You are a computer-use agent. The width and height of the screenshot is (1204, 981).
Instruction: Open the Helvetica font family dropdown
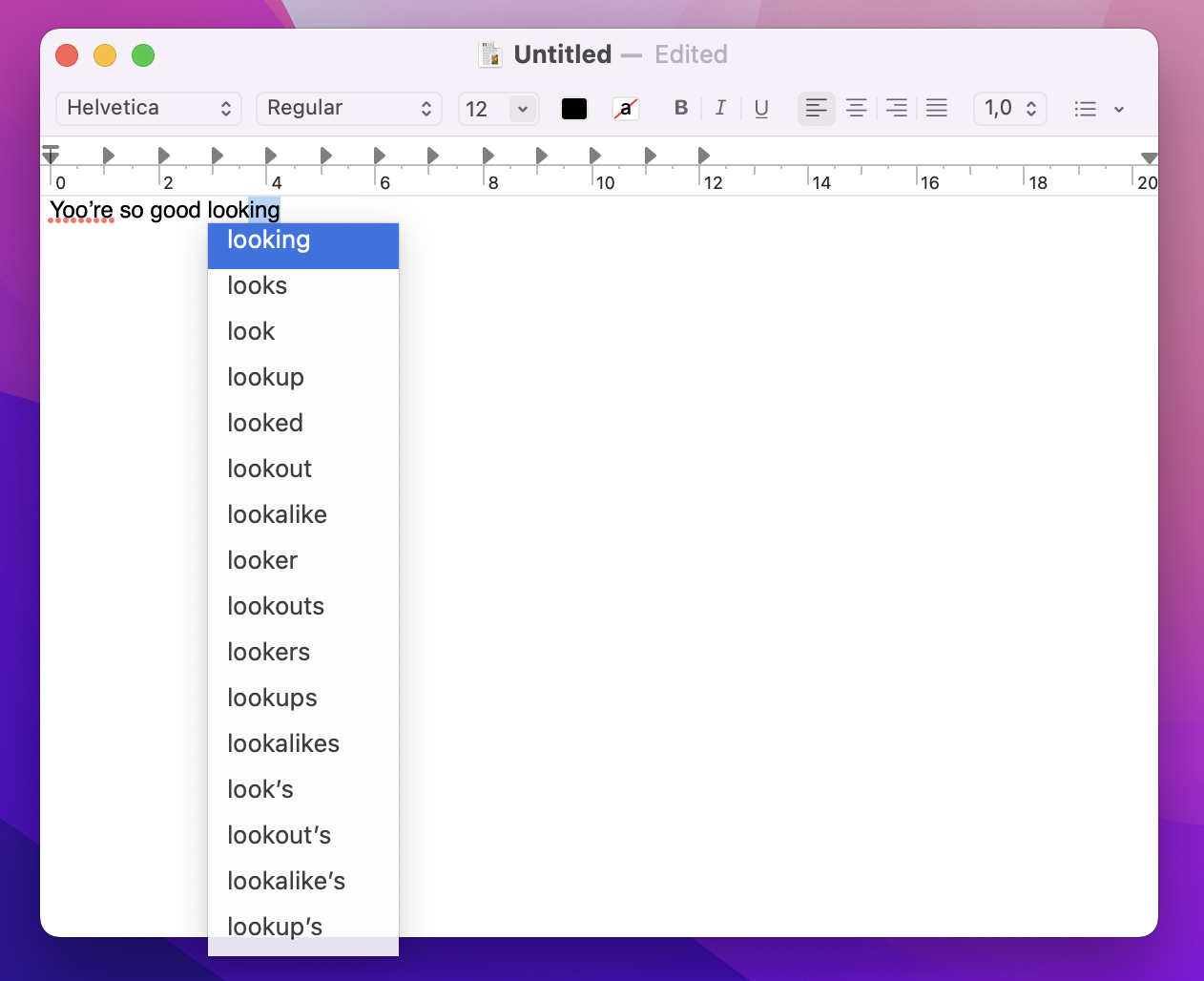tap(149, 108)
